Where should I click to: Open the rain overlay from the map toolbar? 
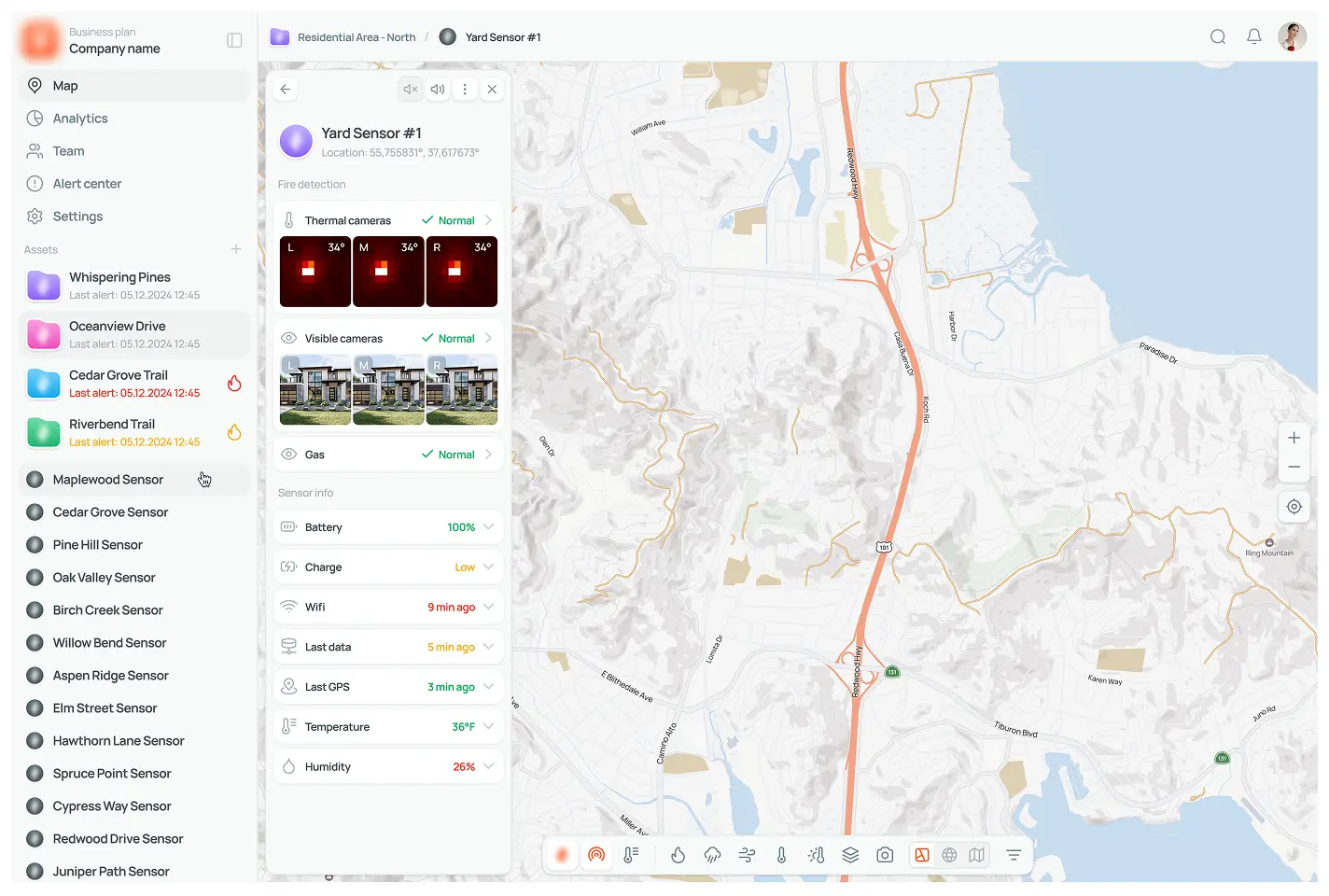[x=713, y=854]
